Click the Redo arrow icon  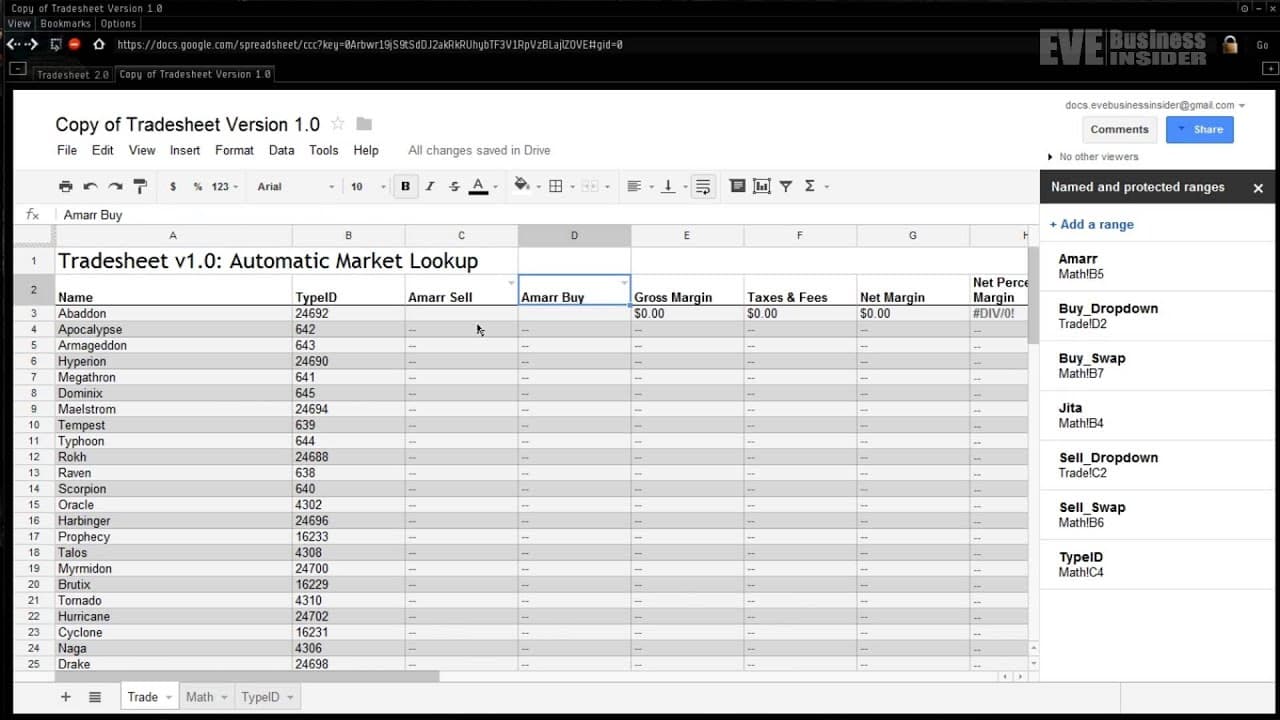tap(115, 186)
